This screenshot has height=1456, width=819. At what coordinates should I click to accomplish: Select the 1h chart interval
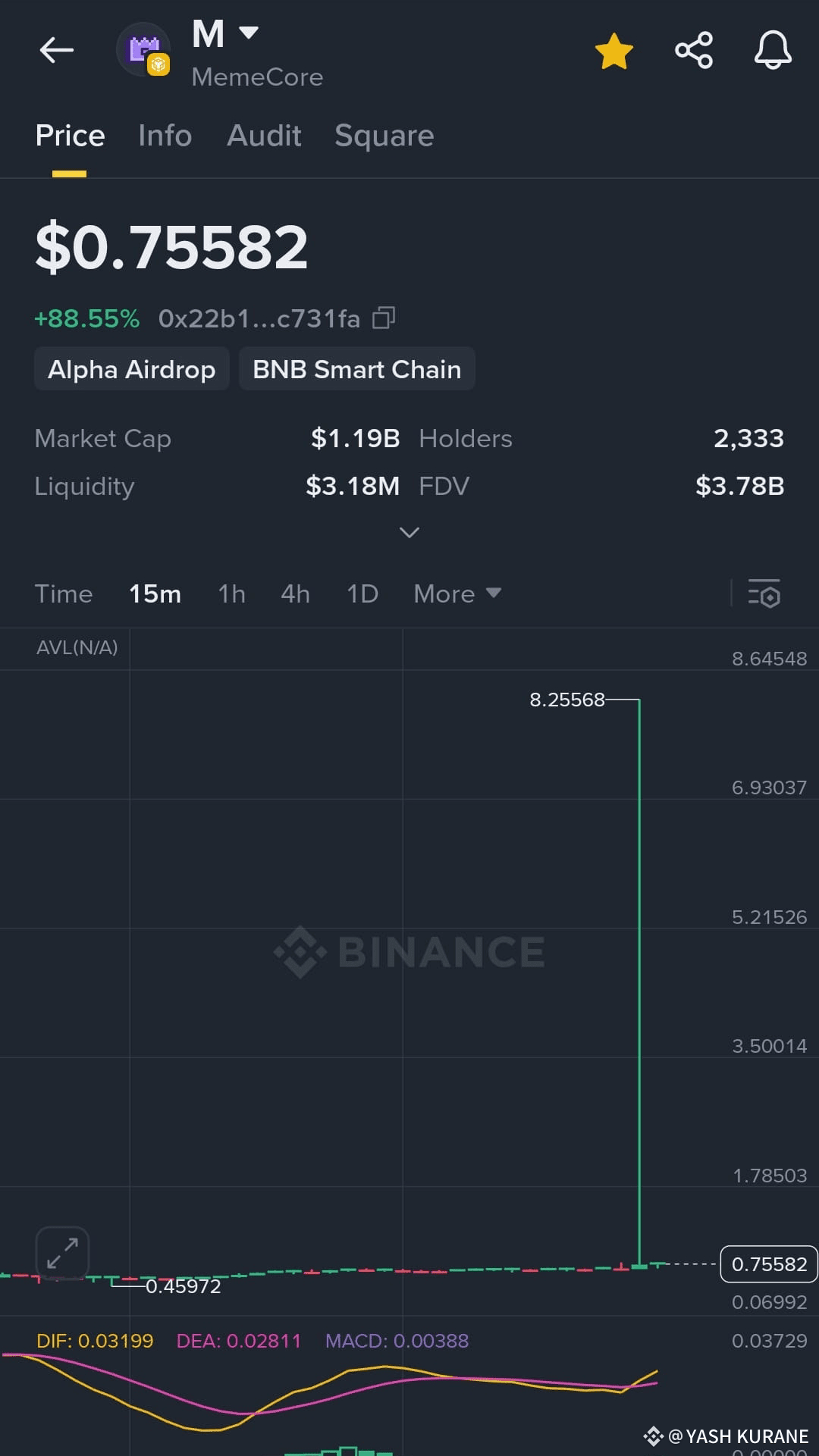click(231, 593)
